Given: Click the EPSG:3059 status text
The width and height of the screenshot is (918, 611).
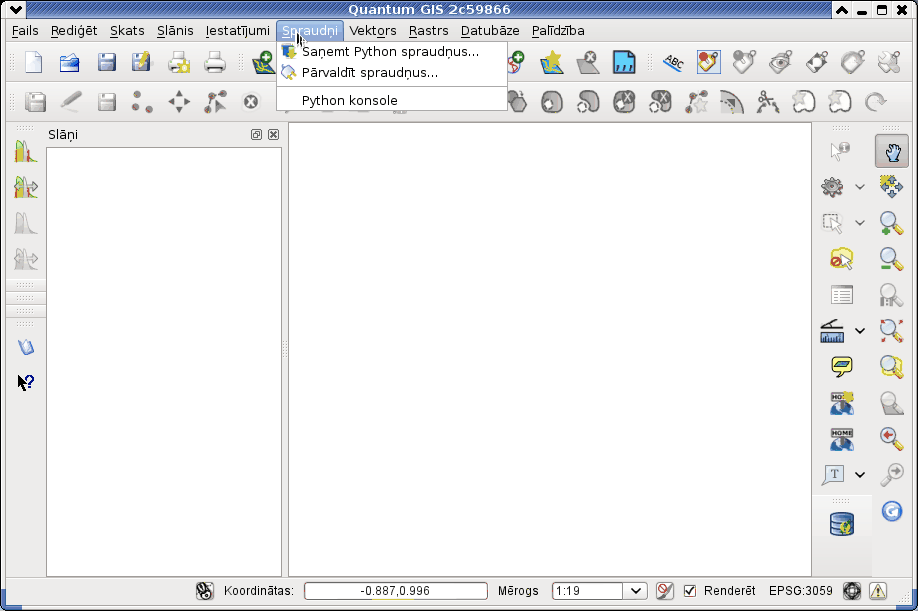Looking at the screenshot, I should pyautogui.click(x=800, y=591).
